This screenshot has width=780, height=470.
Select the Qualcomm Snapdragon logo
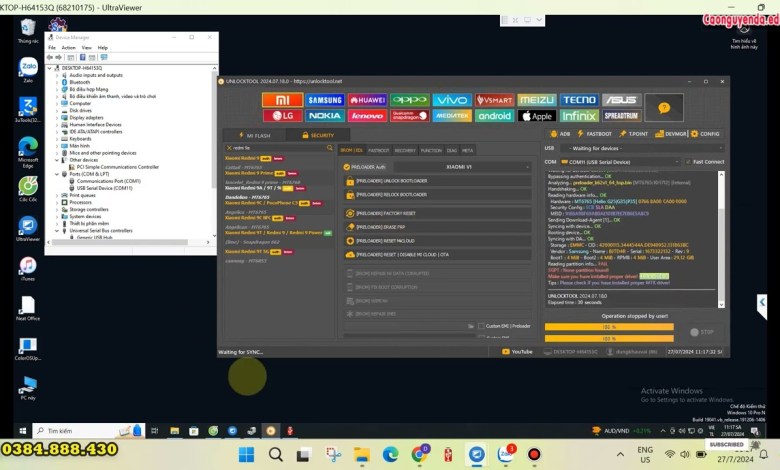pos(409,116)
